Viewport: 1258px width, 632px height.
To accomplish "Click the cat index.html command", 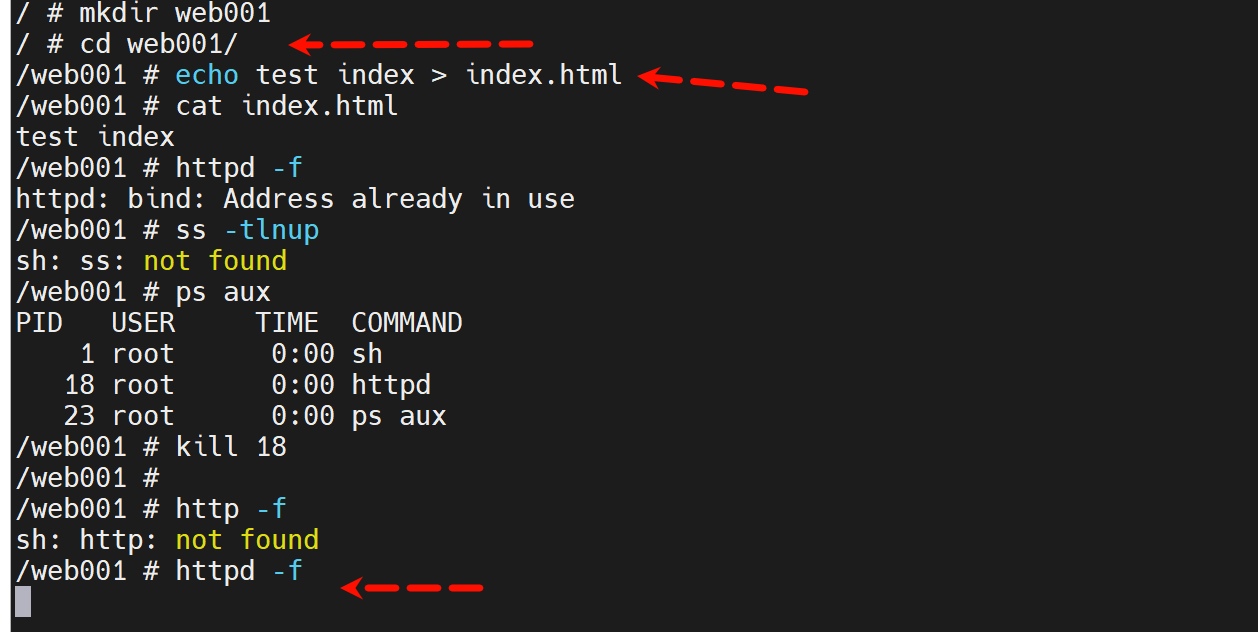I will [286, 106].
